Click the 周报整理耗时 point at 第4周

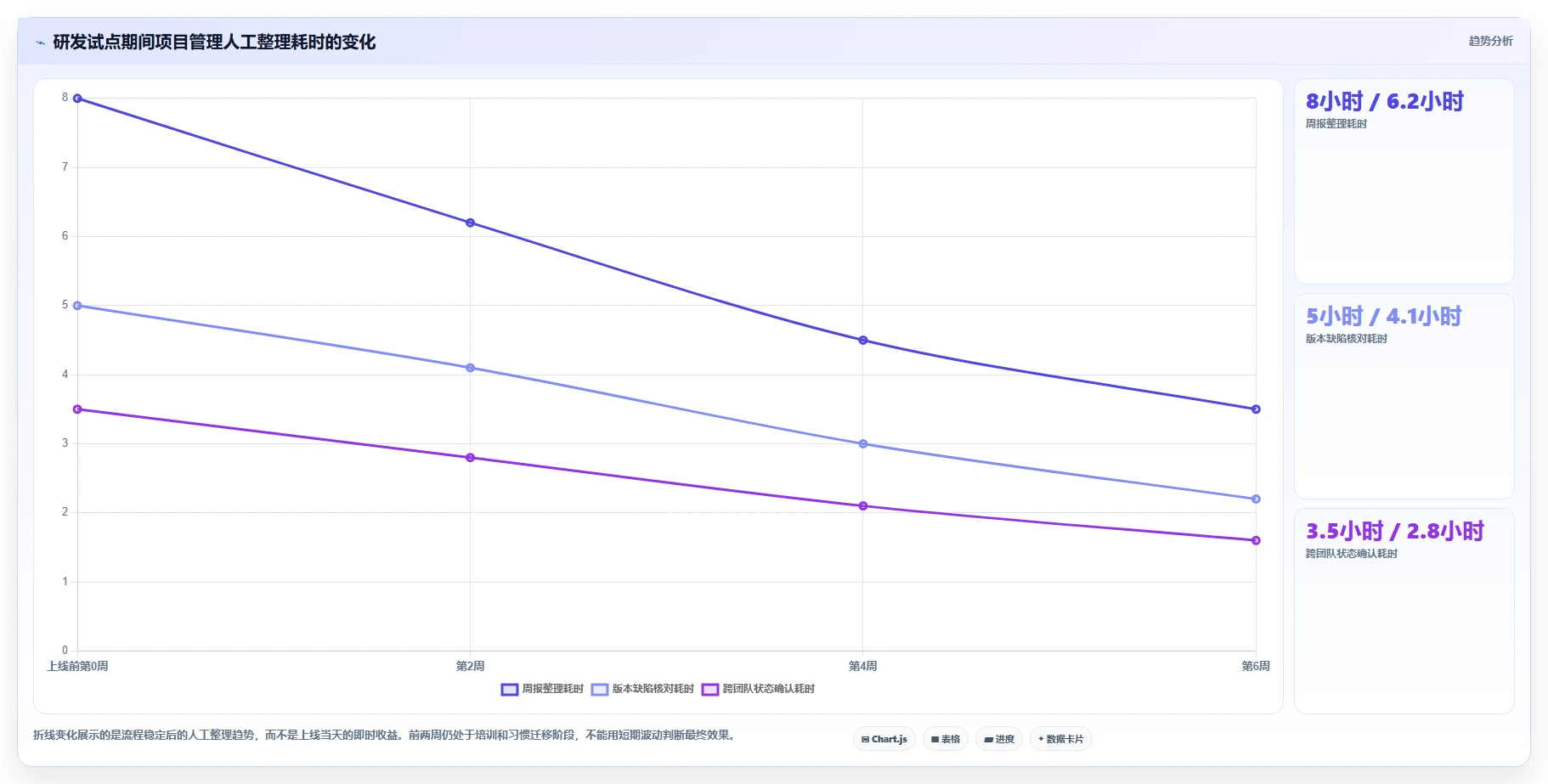863,340
